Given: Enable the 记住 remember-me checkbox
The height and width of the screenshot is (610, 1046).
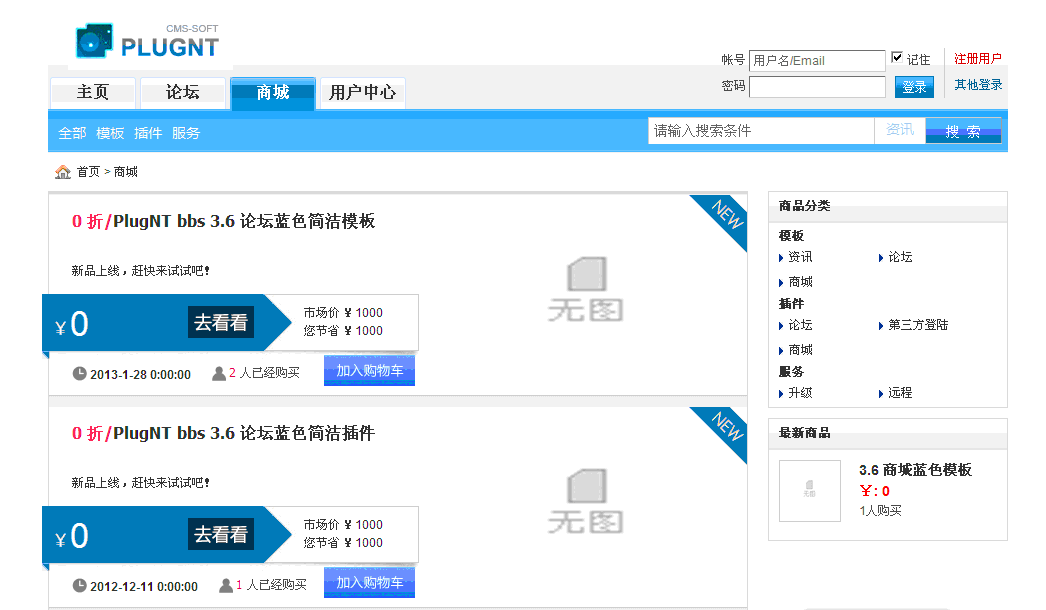Looking at the screenshot, I should 897,57.
